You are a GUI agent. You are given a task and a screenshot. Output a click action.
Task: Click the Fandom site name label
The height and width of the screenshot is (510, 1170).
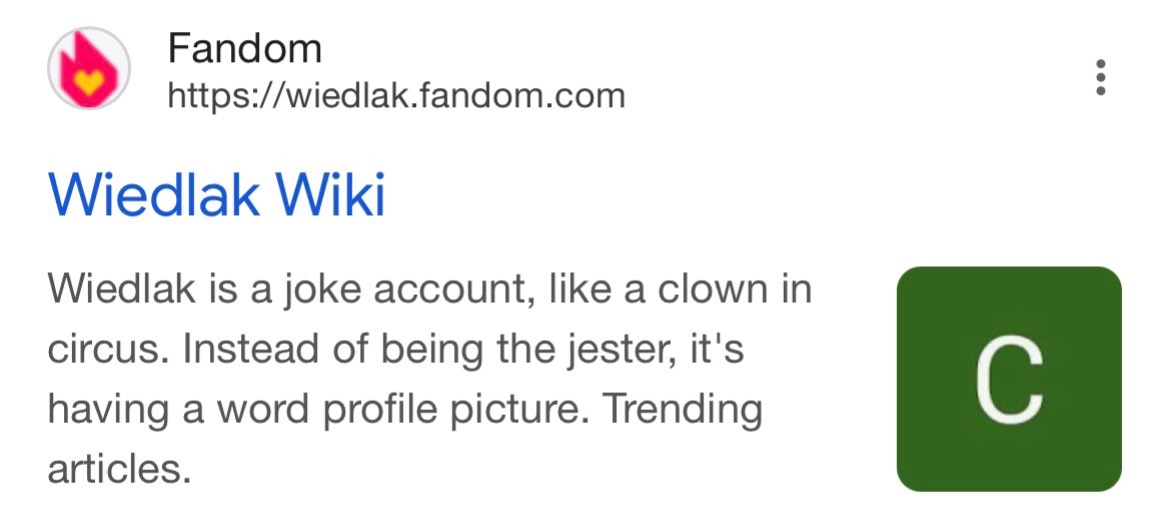[245, 50]
